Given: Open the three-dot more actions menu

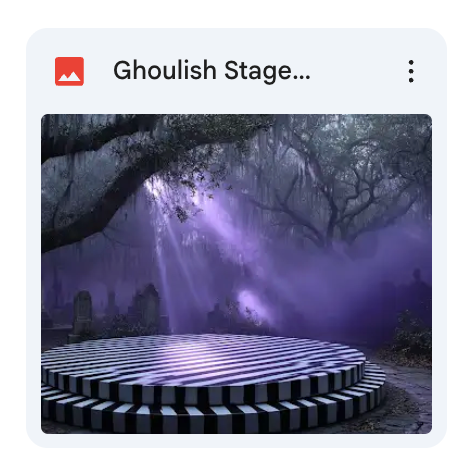Looking at the screenshot, I should pos(411,71).
